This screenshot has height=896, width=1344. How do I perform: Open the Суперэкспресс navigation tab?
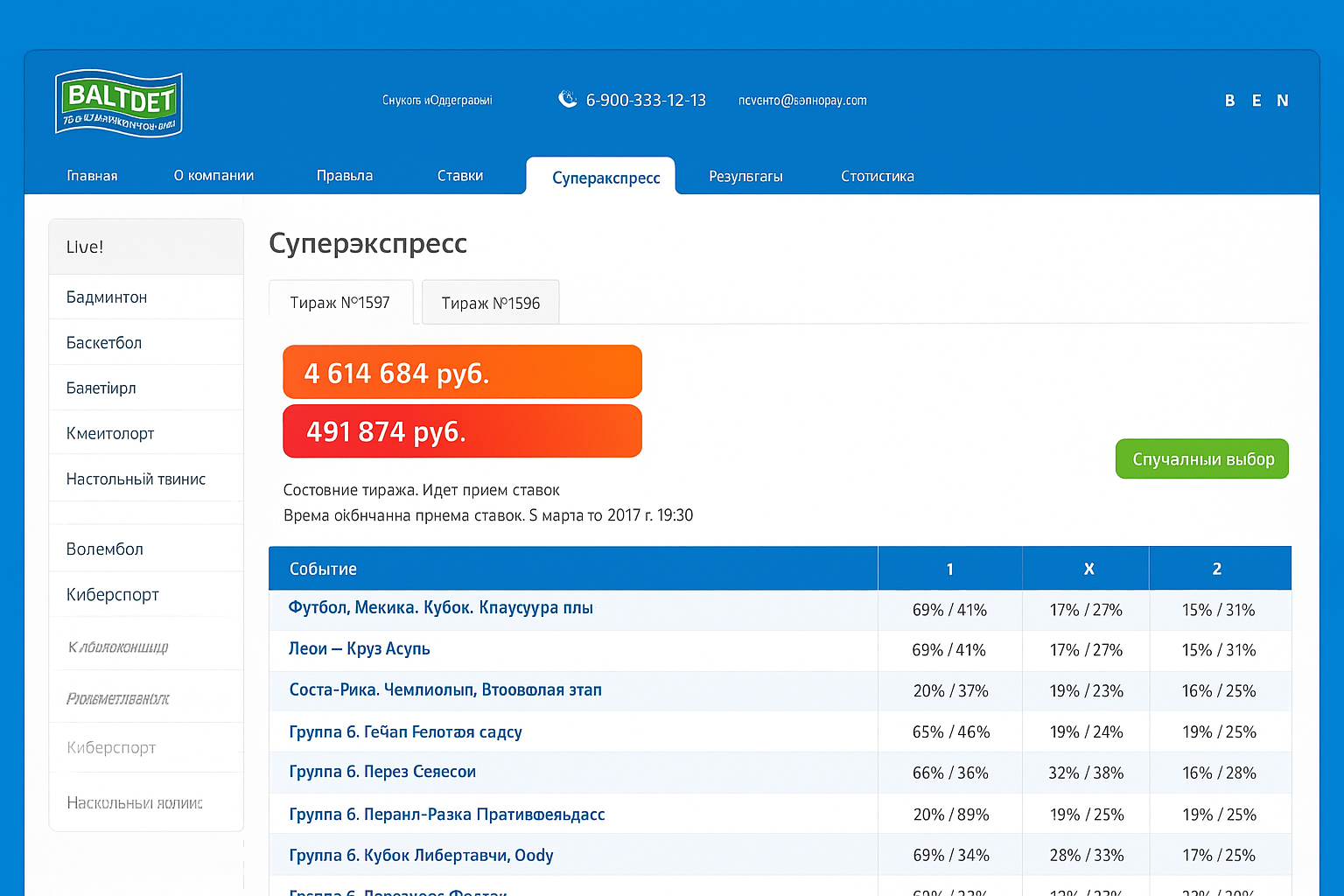[x=605, y=178]
